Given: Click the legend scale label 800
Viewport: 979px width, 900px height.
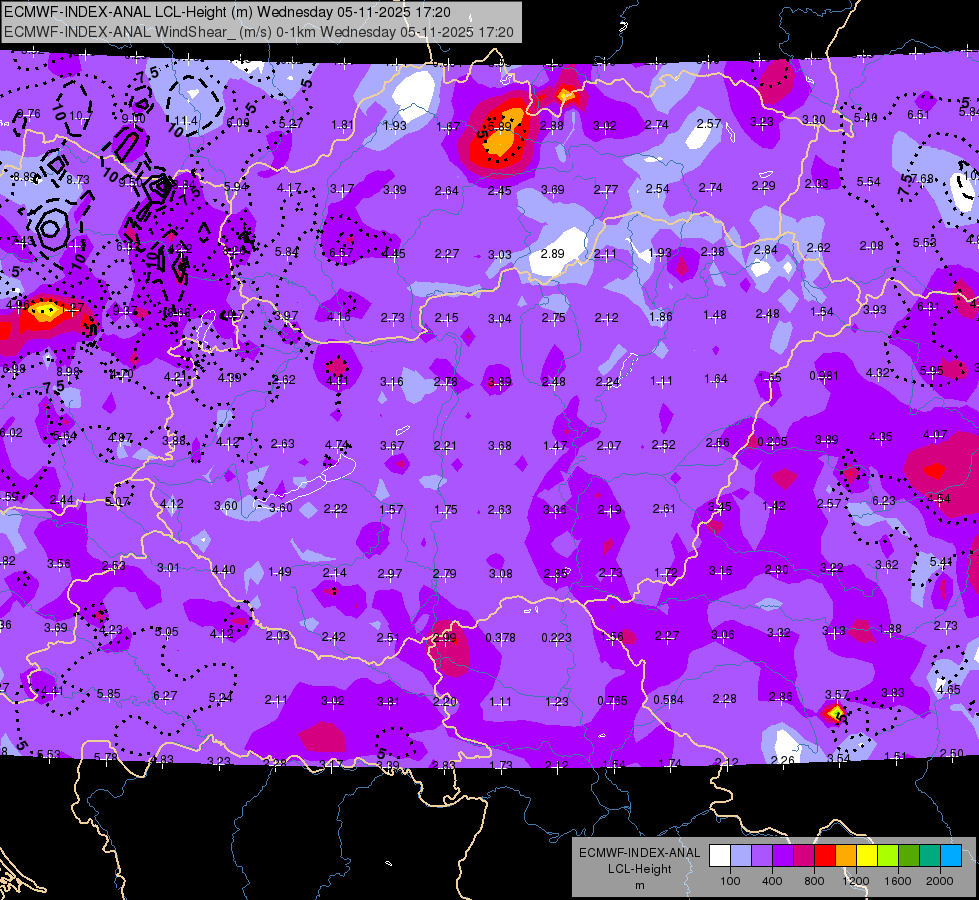Looking at the screenshot, I should tap(814, 881).
